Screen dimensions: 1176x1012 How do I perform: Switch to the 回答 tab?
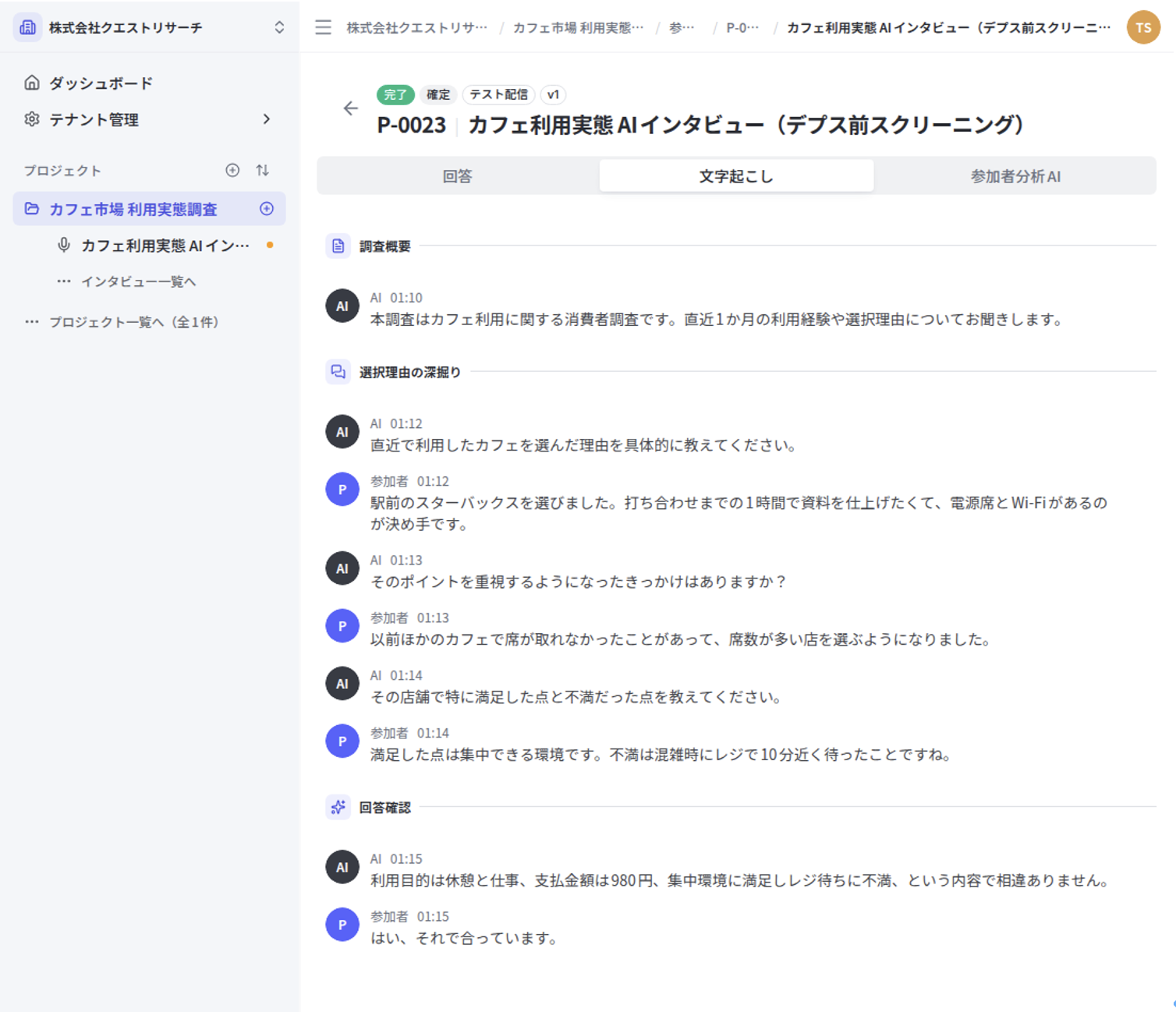458,176
